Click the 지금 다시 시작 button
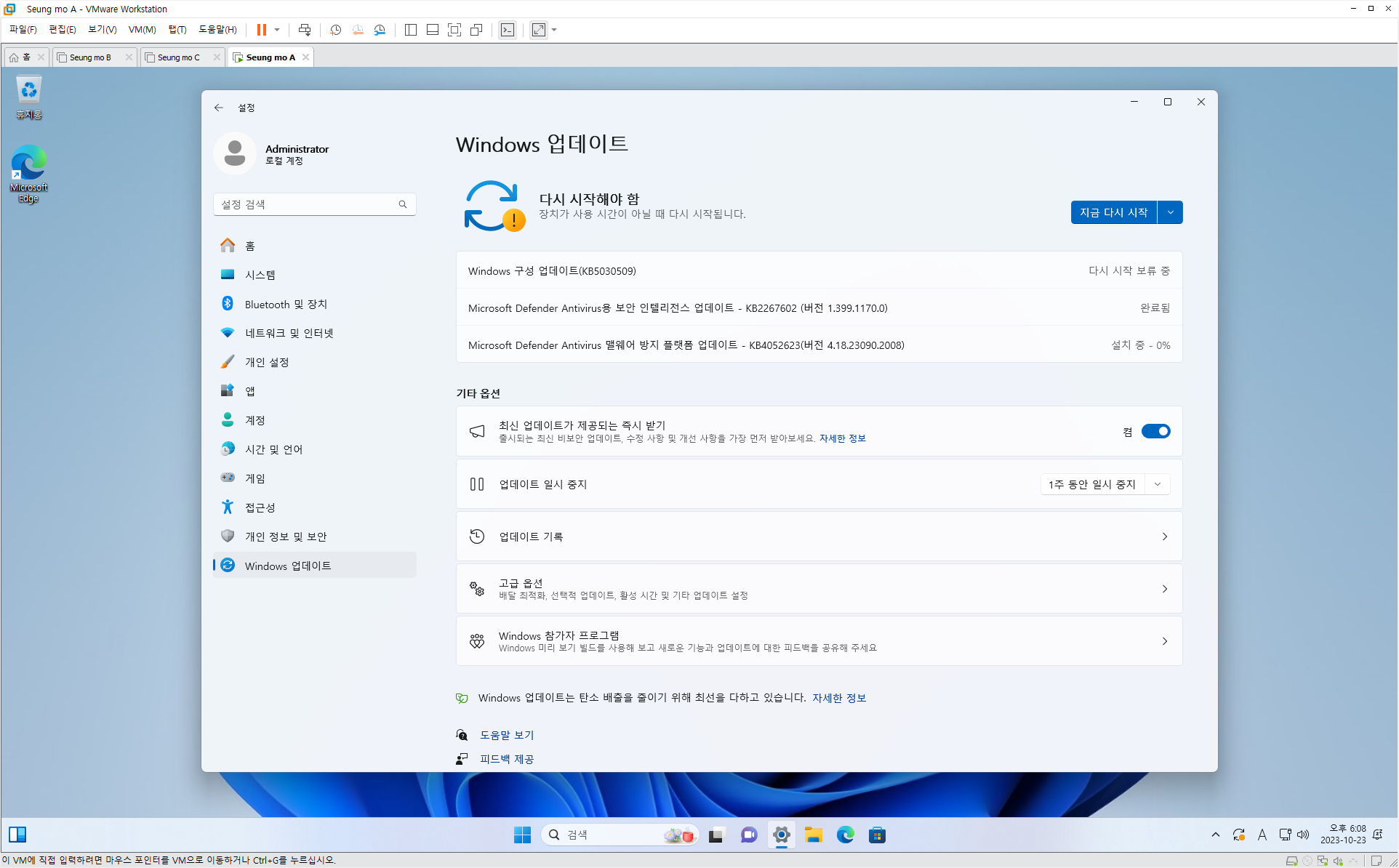The image size is (1399, 868). click(1113, 212)
